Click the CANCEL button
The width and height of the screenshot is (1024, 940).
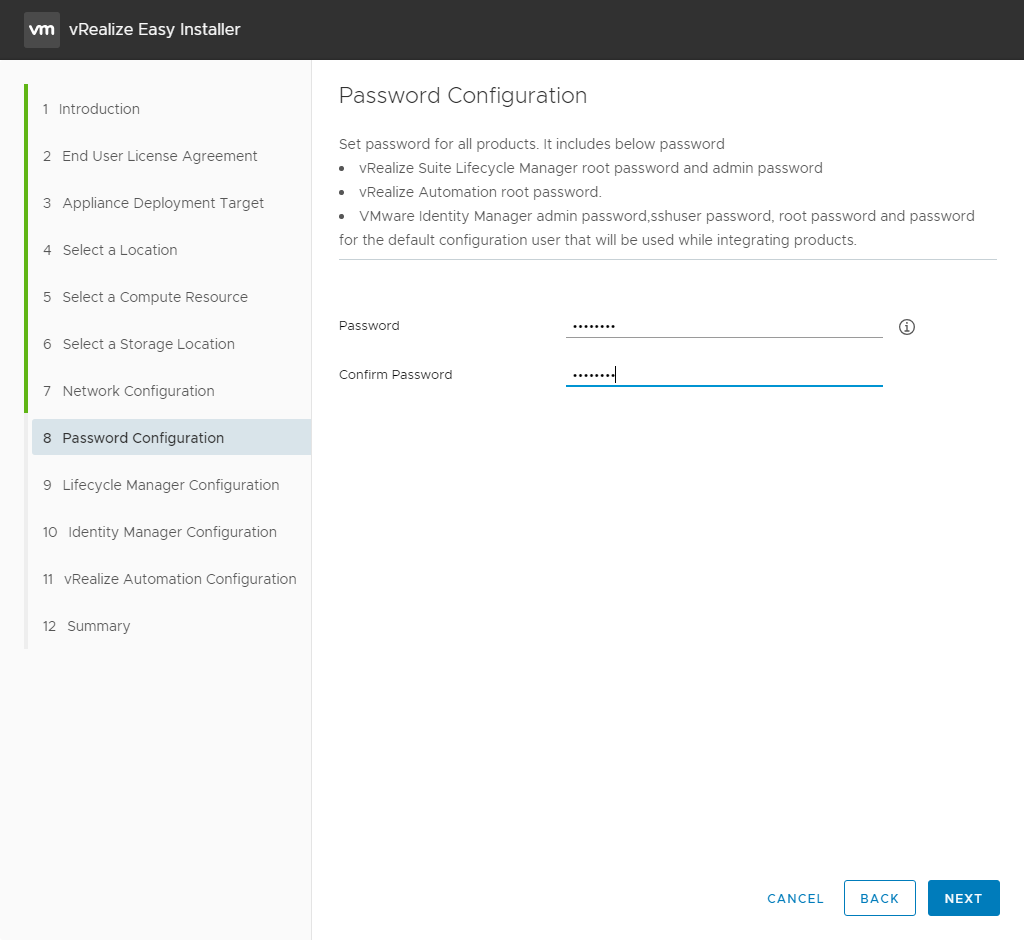[x=795, y=898]
